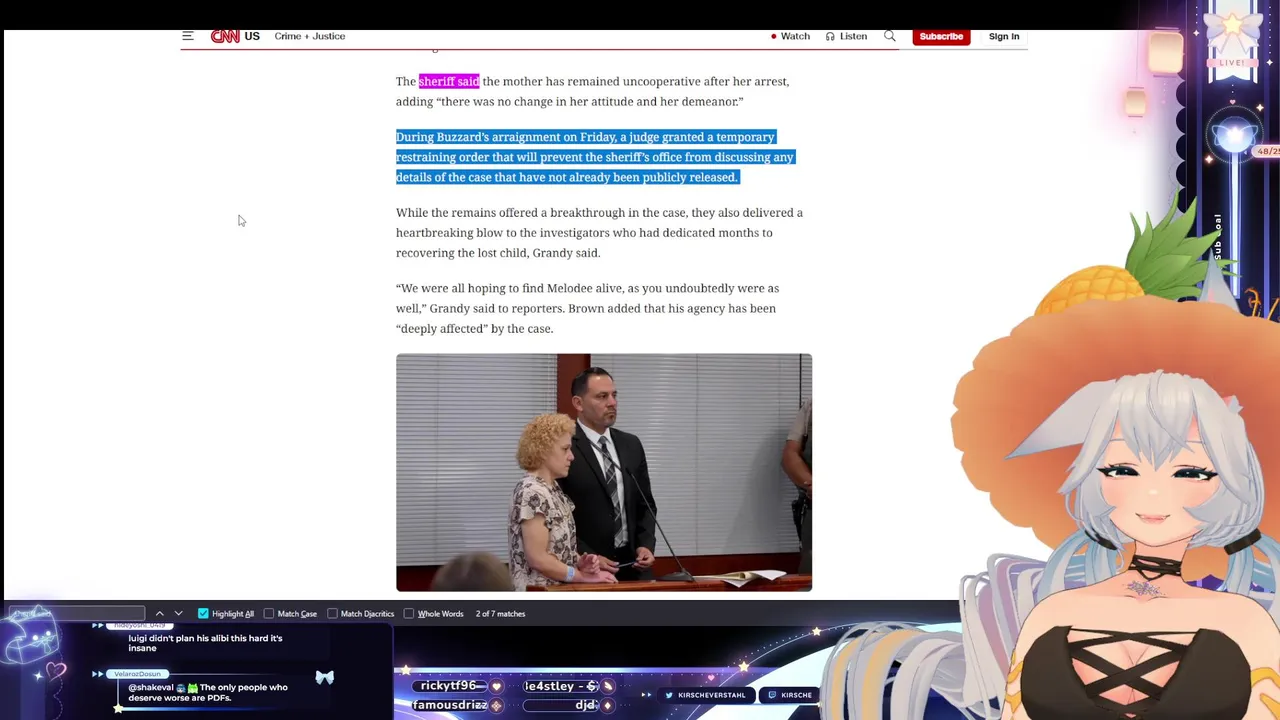Viewport: 1280px width, 720px height.
Task: Click the red Subscribe button
Action: [941, 36]
